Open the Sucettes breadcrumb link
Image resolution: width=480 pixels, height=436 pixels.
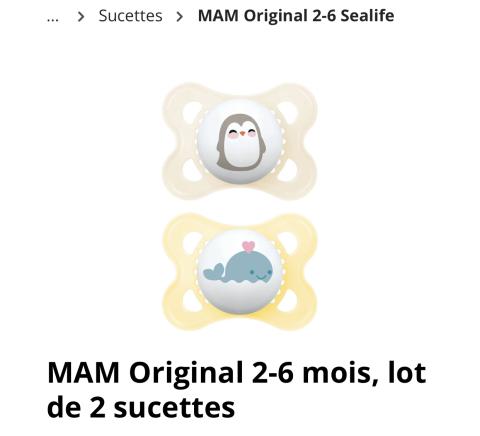130,16
